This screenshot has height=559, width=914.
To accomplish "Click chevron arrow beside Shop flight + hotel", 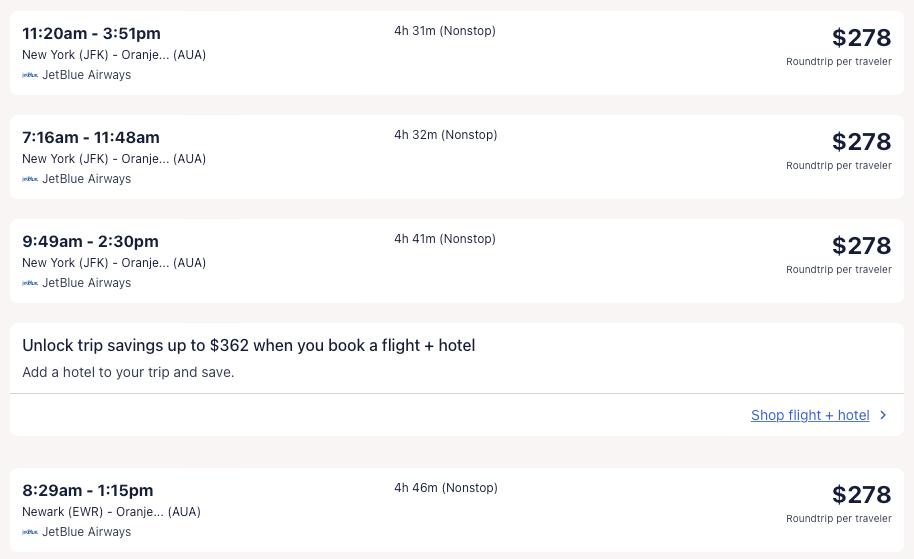I will tap(883, 415).
